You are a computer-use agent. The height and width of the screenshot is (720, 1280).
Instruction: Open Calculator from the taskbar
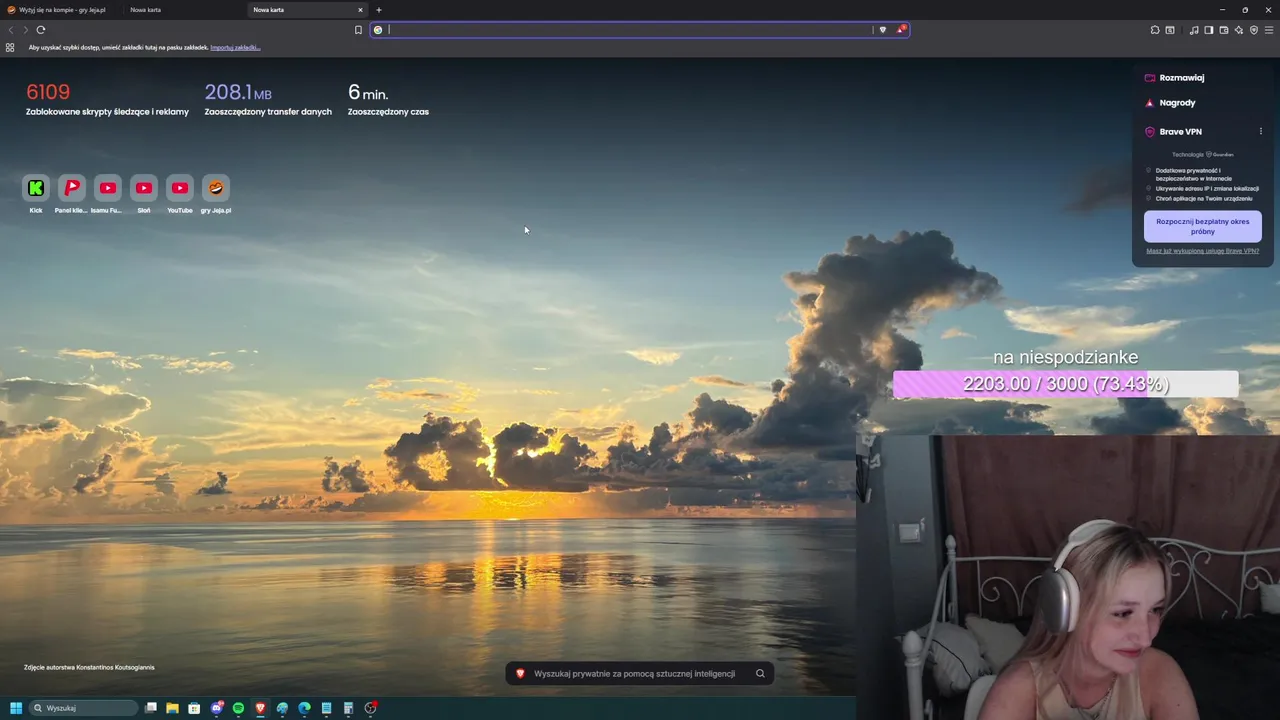point(348,708)
